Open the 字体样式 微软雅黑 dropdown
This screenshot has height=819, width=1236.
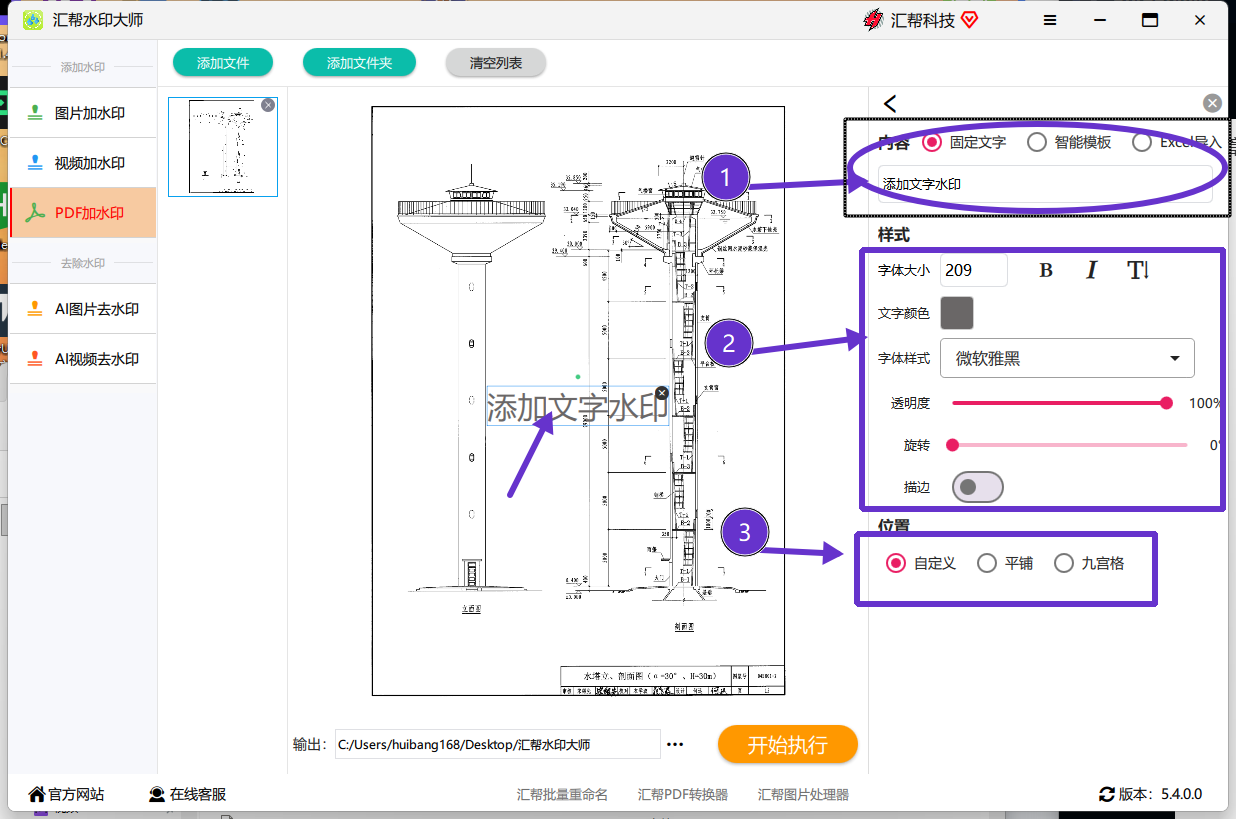point(1067,358)
